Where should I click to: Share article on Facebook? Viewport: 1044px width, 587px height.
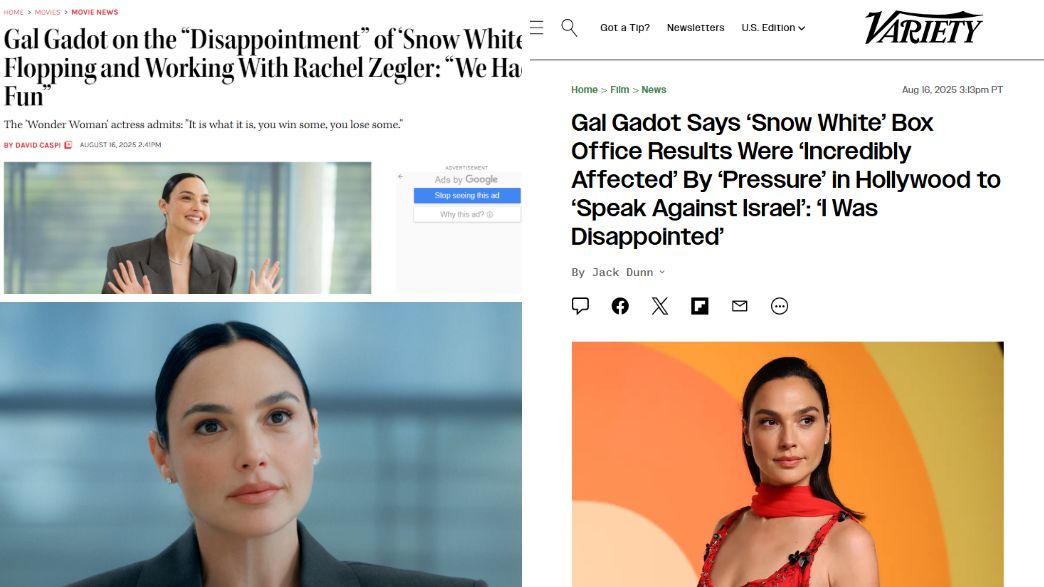(x=620, y=306)
